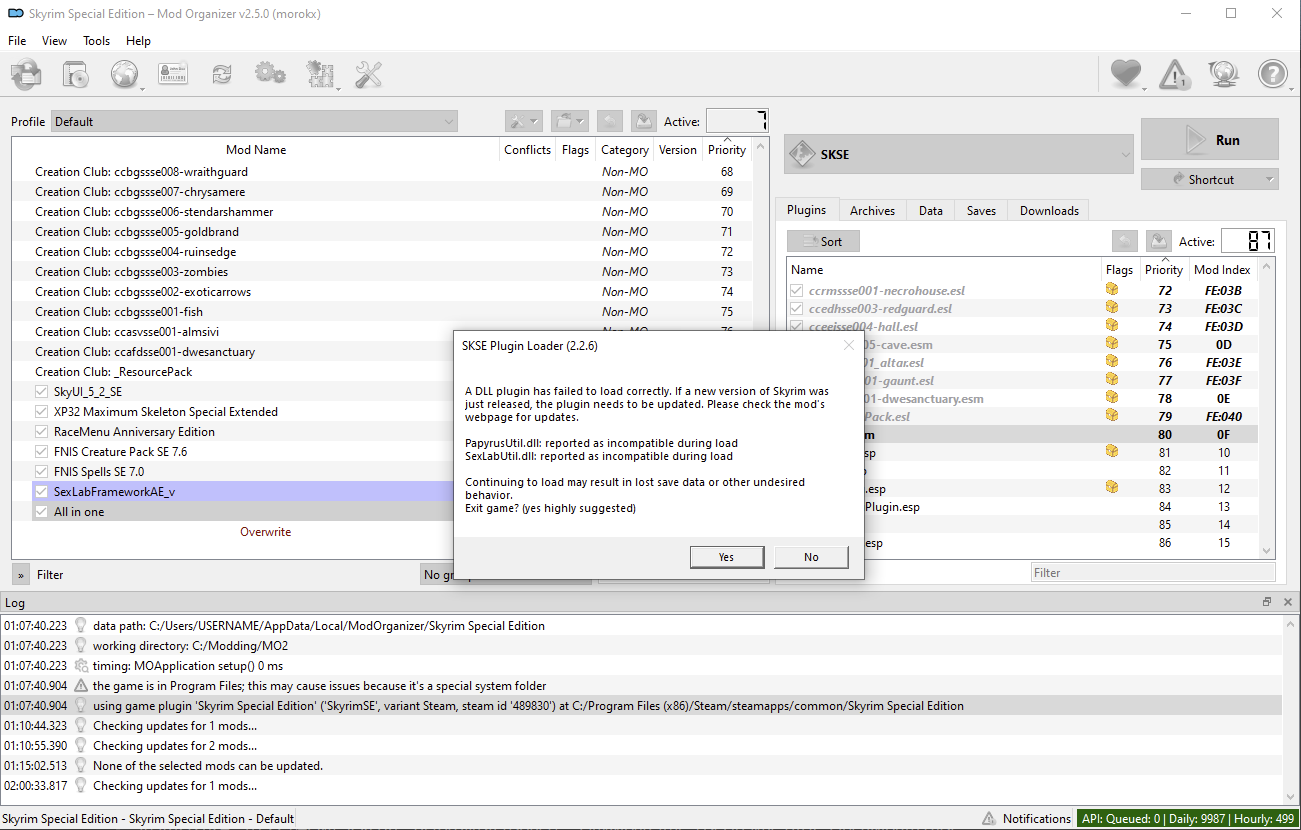Click the API Queued status indicator
Viewport: 1301px width, 830px height.
coord(1186,819)
